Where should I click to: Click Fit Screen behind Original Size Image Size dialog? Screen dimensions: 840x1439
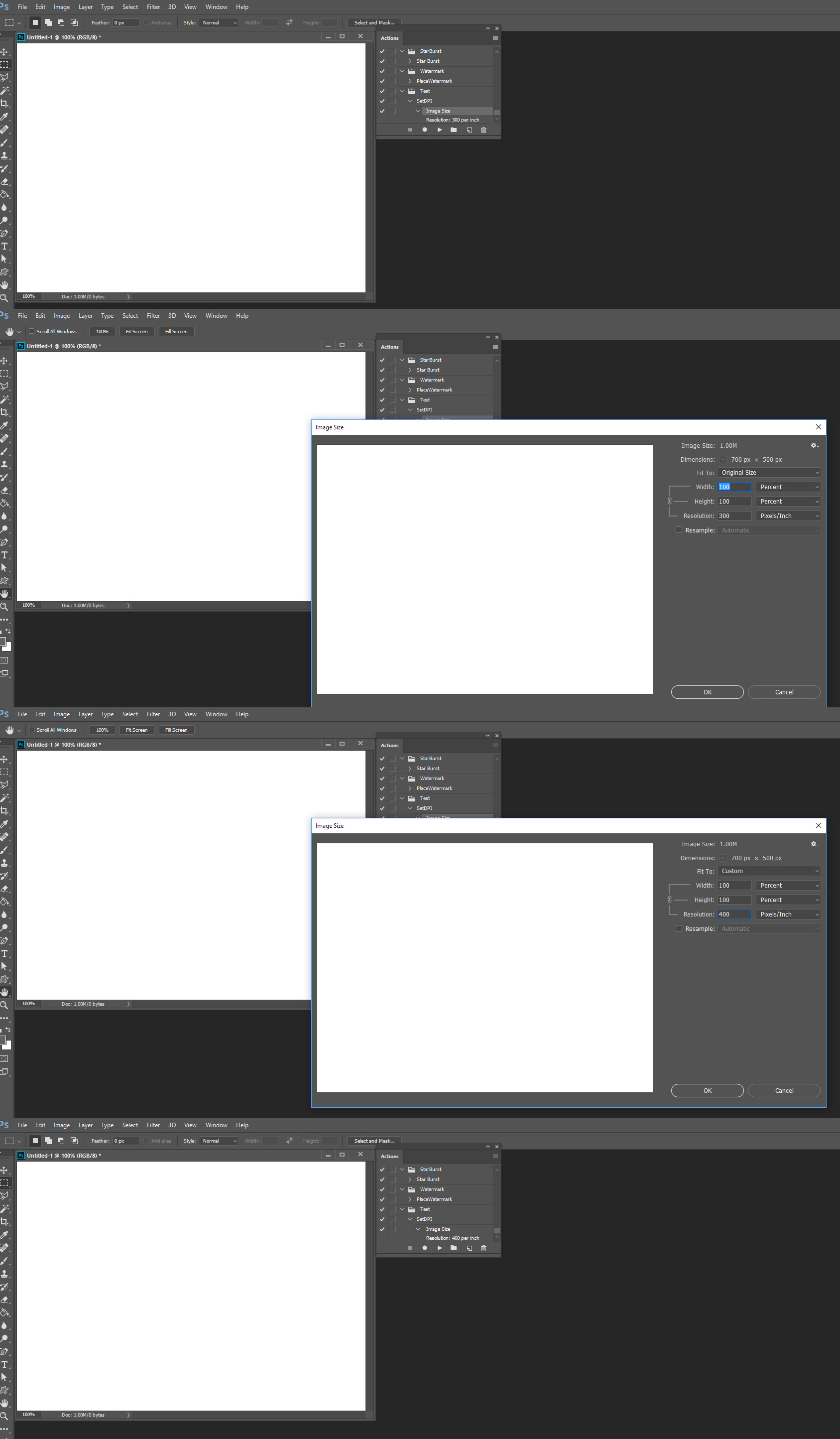pyautogui.click(x=137, y=331)
